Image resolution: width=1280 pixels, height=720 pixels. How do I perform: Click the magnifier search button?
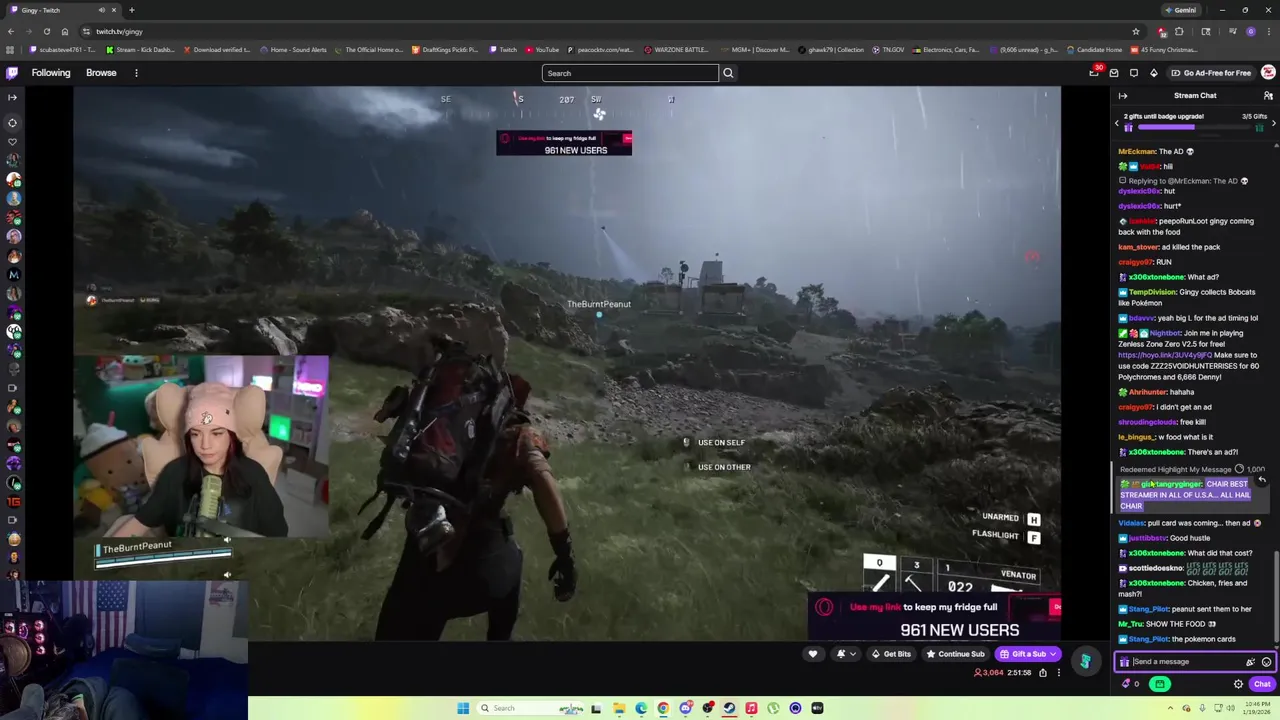[x=728, y=73]
